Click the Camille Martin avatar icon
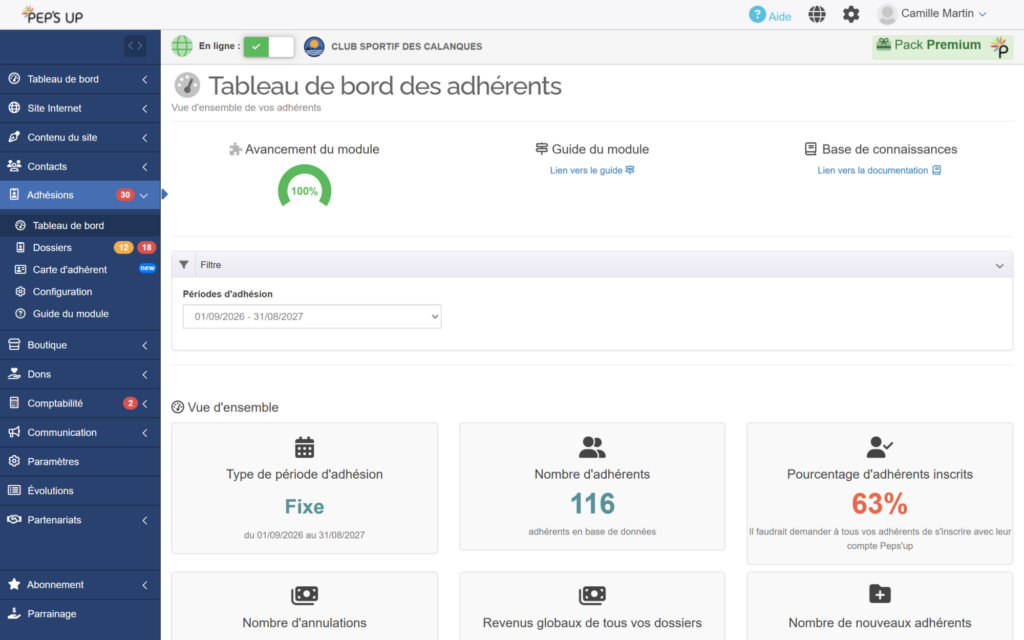The image size is (1024, 640). click(x=887, y=14)
